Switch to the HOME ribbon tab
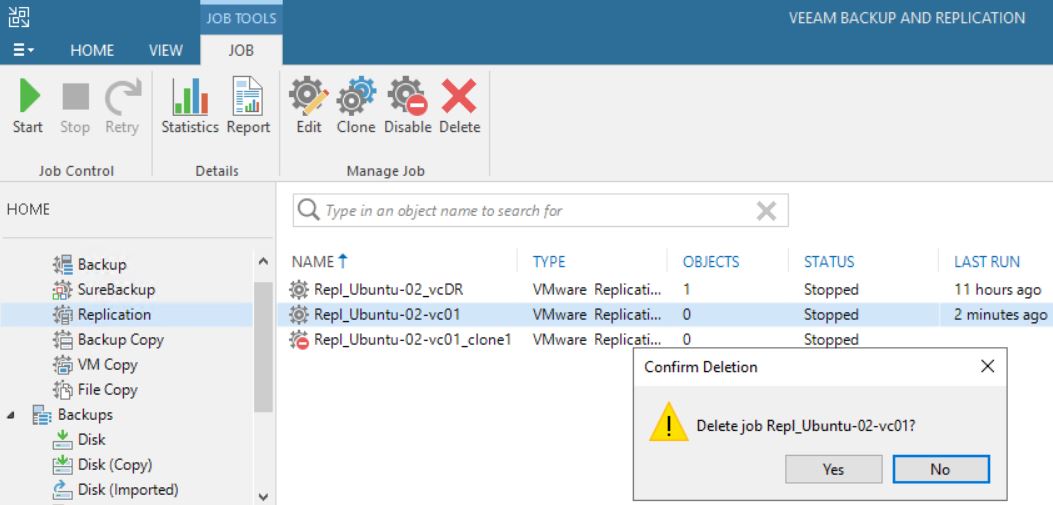1053x505 pixels. click(x=92, y=50)
